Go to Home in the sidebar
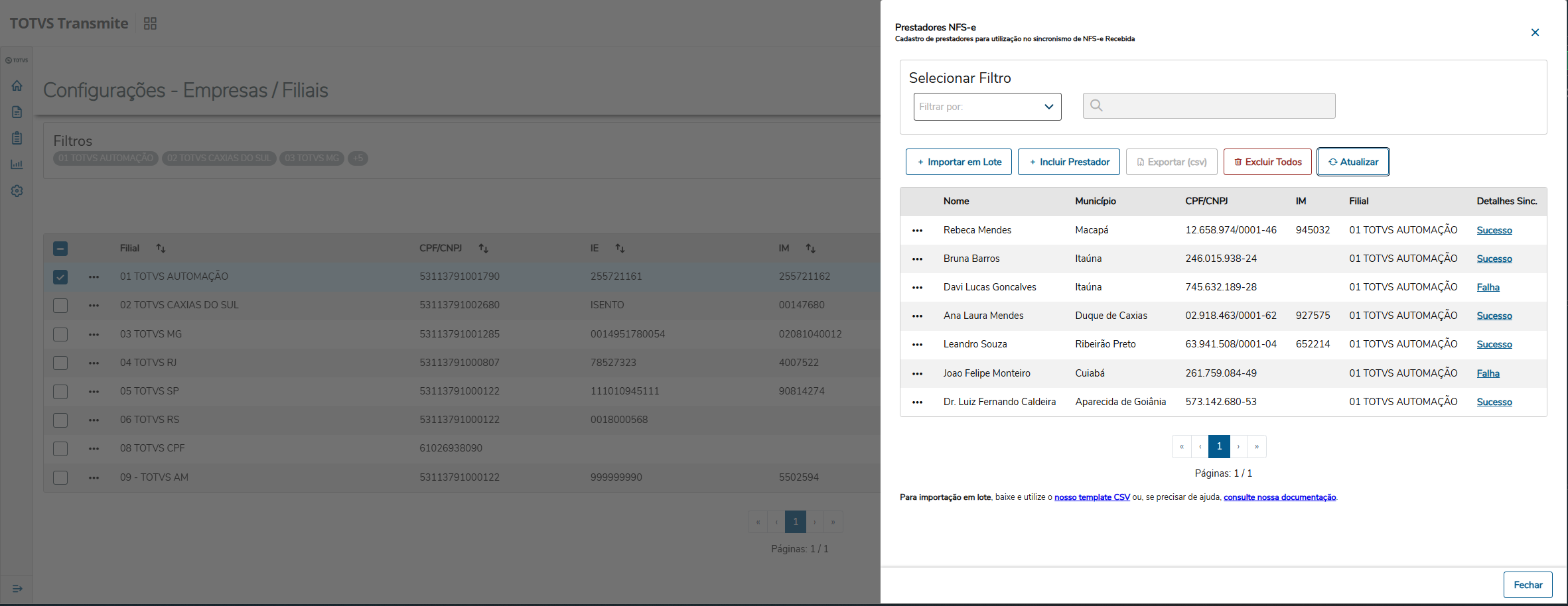1568x606 pixels. [17, 86]
